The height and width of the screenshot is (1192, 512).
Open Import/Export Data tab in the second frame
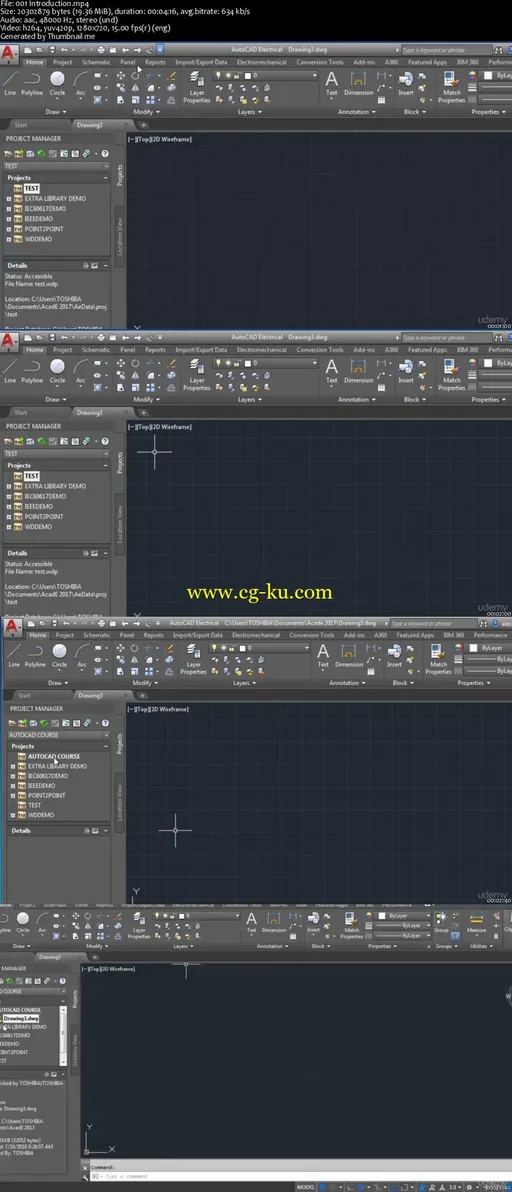[x=201, y=350]
